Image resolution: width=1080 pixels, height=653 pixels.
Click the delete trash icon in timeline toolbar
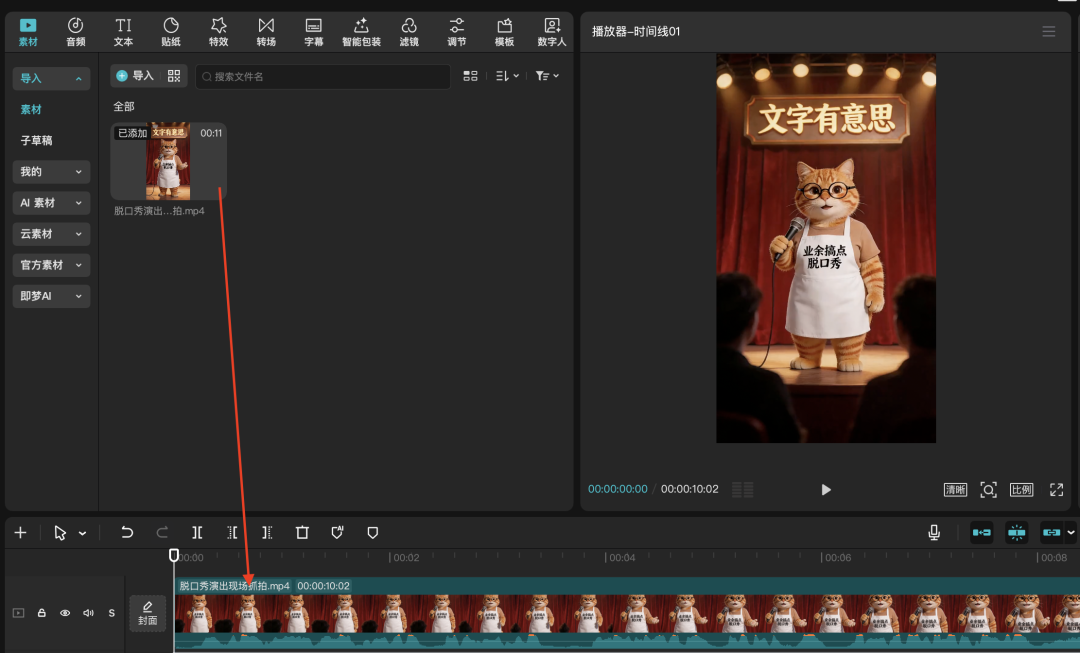[302, 532]
